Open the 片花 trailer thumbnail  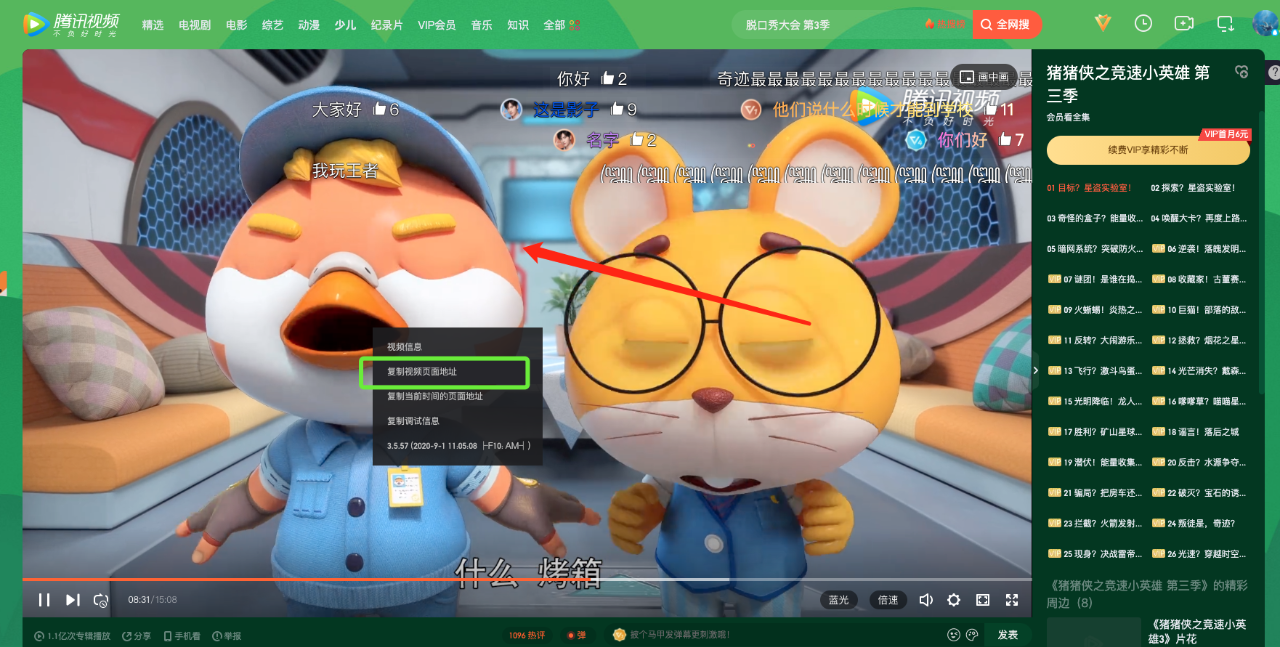click(1093, 632)
